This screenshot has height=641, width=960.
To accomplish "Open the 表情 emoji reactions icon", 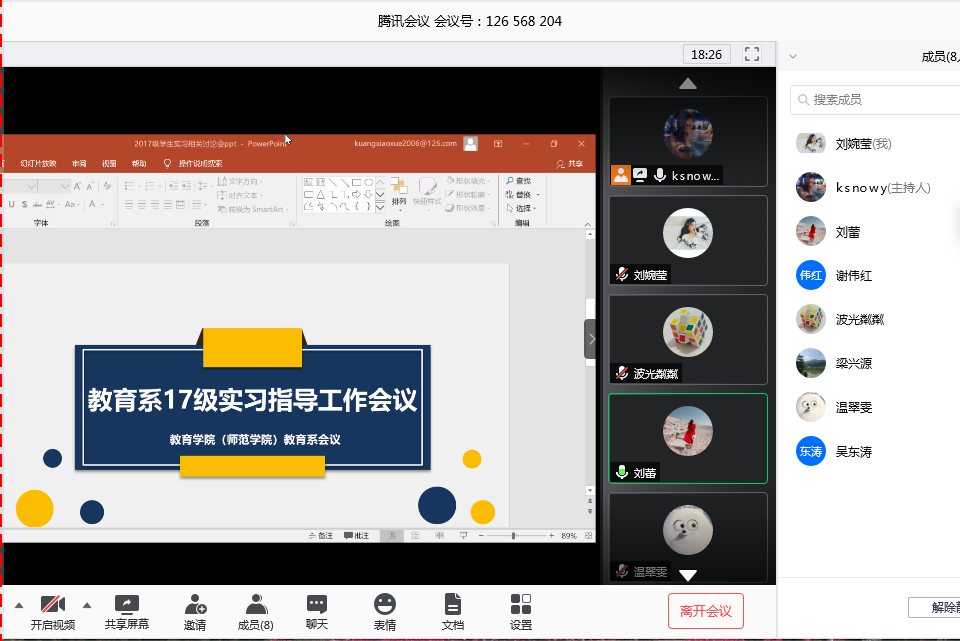I will (385, 611).
